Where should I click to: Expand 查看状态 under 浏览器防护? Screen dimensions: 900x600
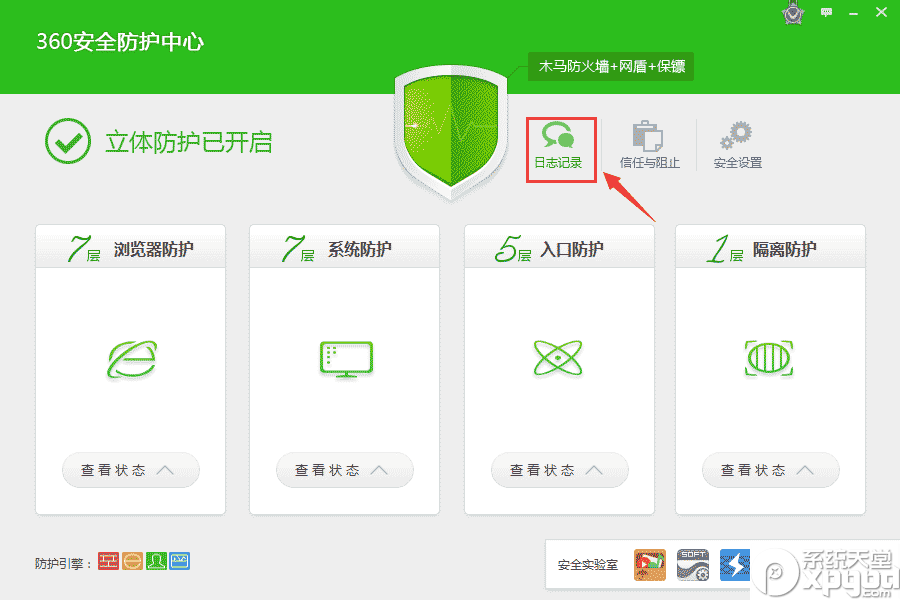click(x=130, y=470)
